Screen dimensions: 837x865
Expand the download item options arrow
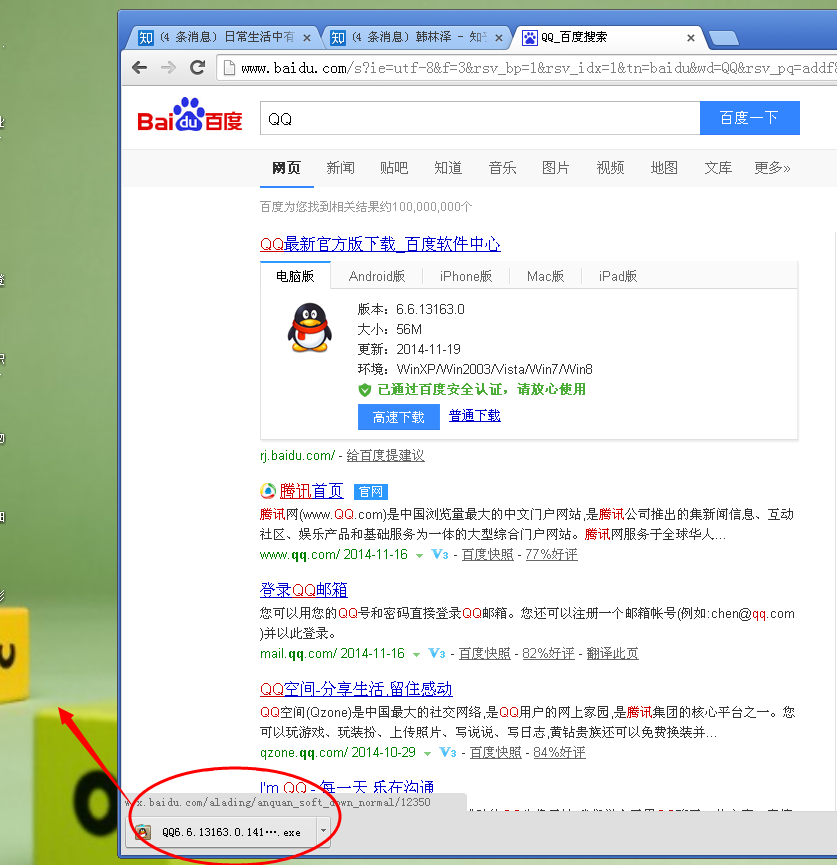(323, 831)
